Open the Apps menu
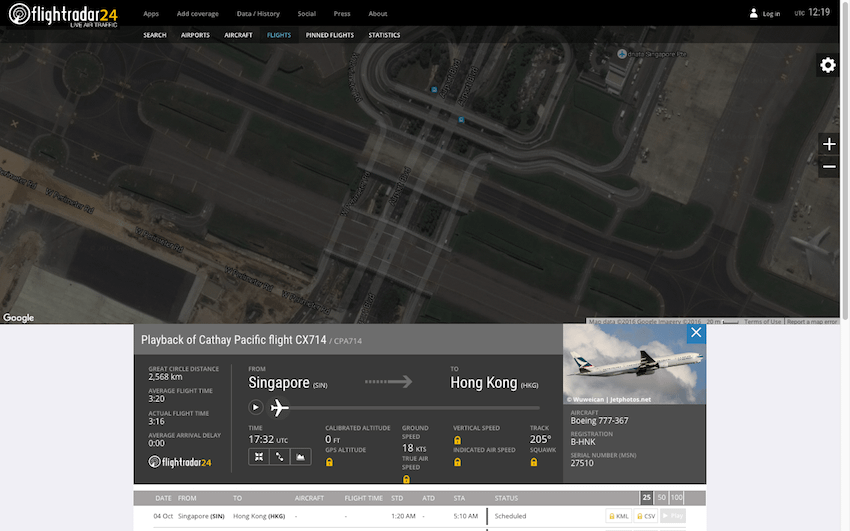 click(151, 14)
